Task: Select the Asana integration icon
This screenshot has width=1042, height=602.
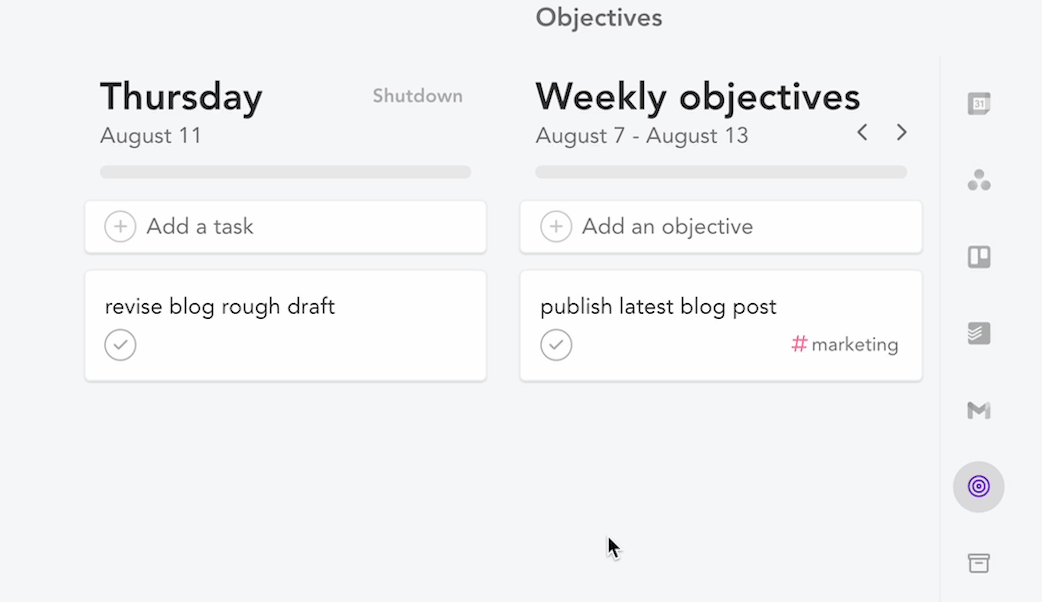Action: point(978,180)
